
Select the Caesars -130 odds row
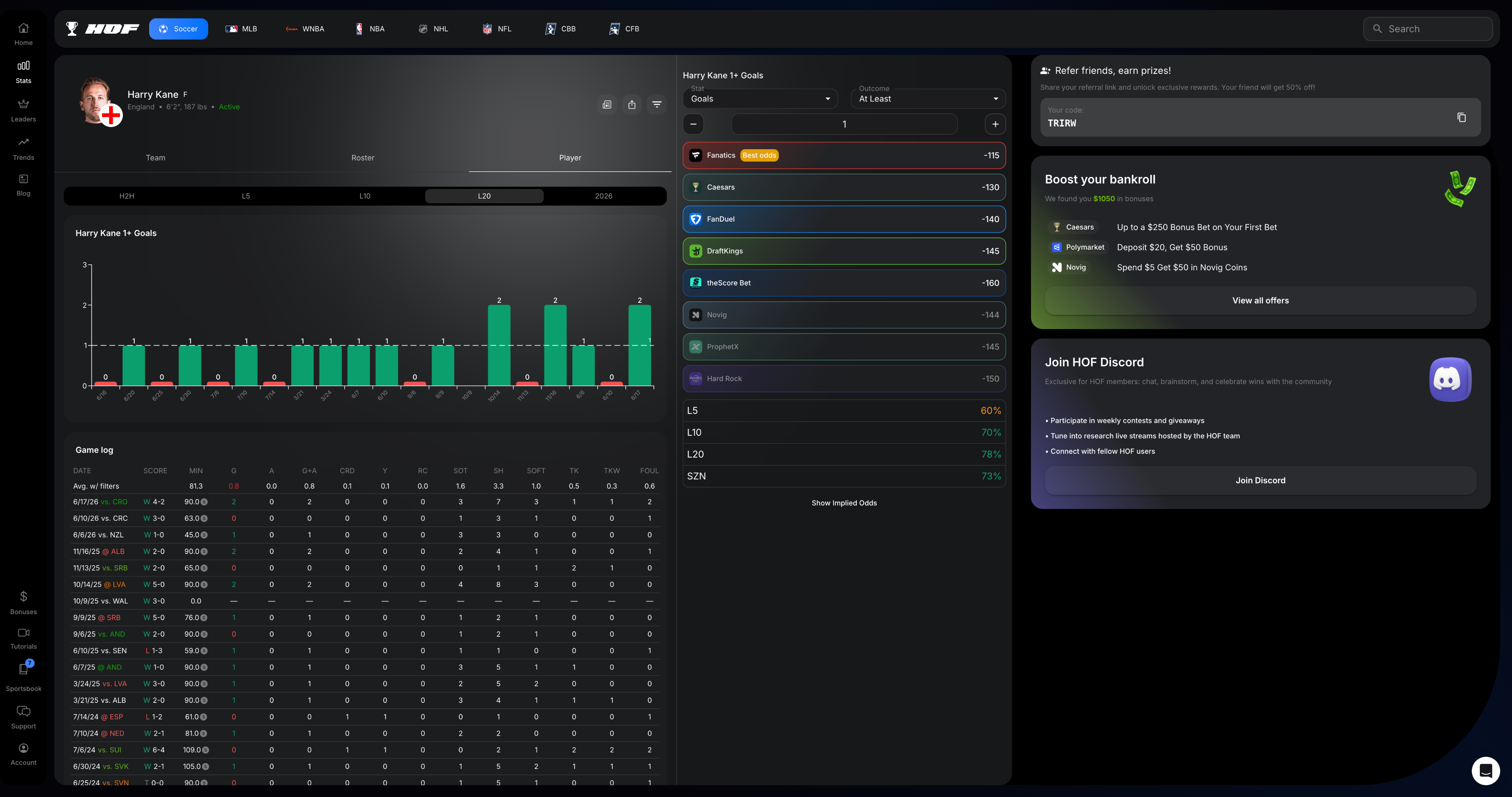[844, 187]
